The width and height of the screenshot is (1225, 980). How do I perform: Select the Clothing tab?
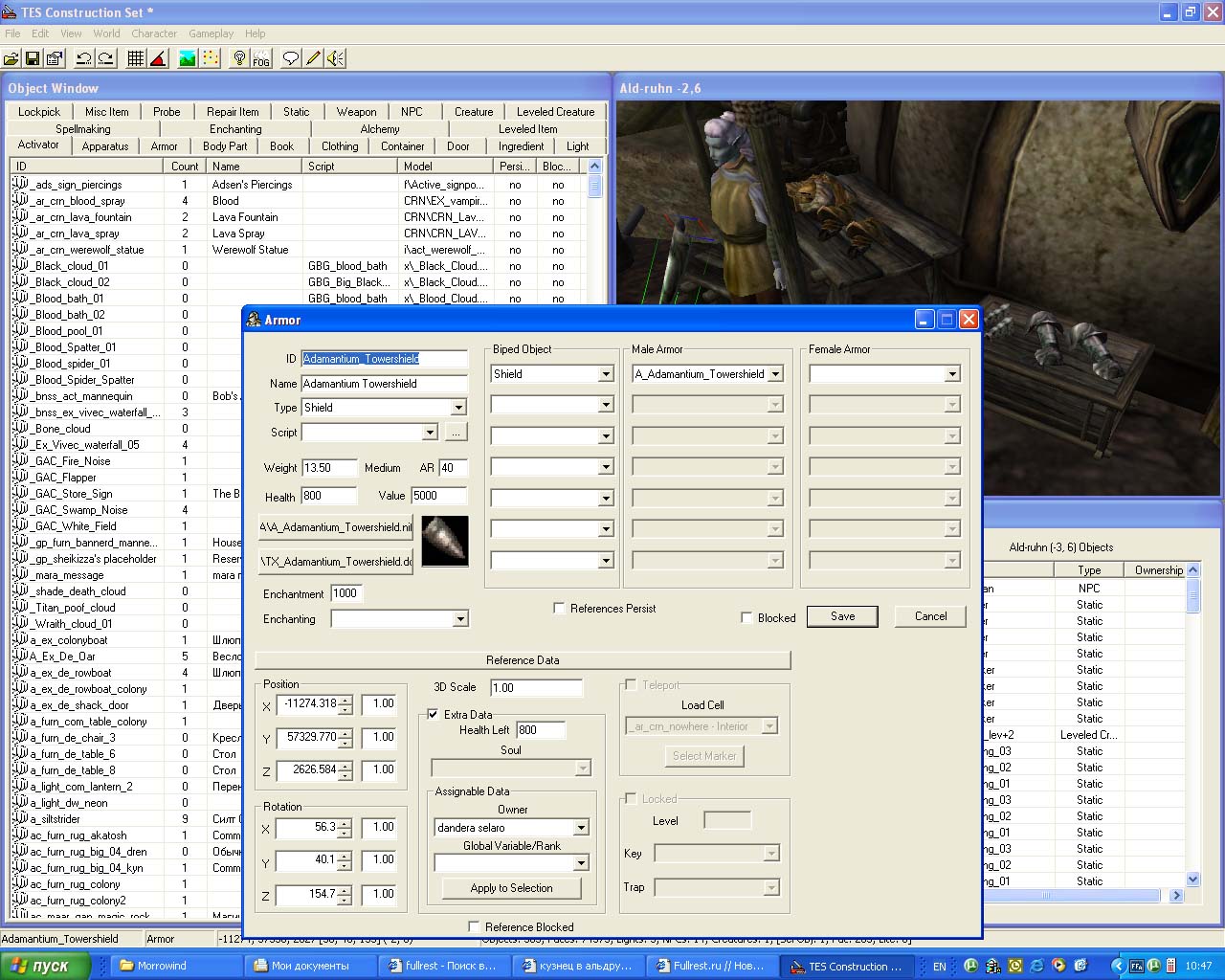(x=340, y=146)
